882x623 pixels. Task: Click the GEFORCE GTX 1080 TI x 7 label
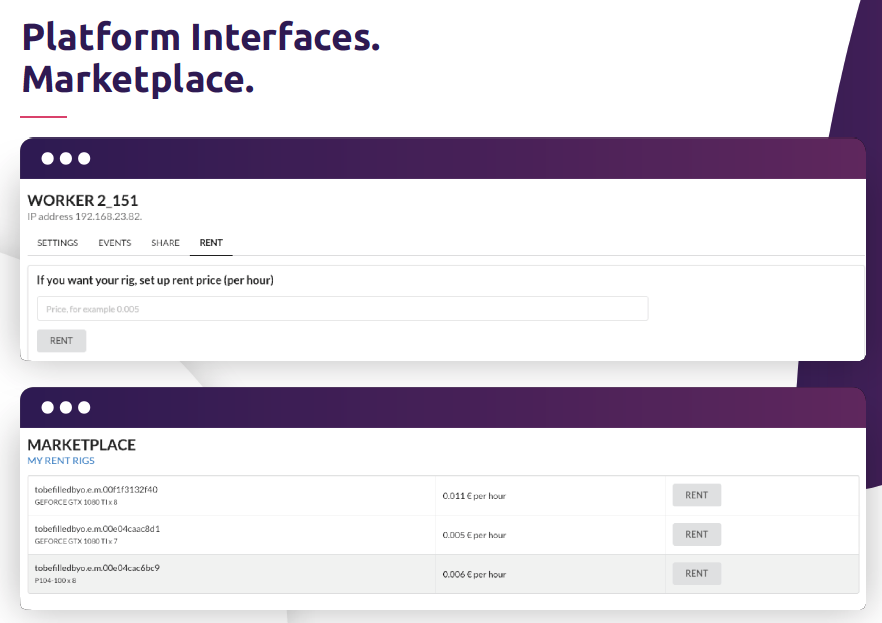tap(76, 541)
